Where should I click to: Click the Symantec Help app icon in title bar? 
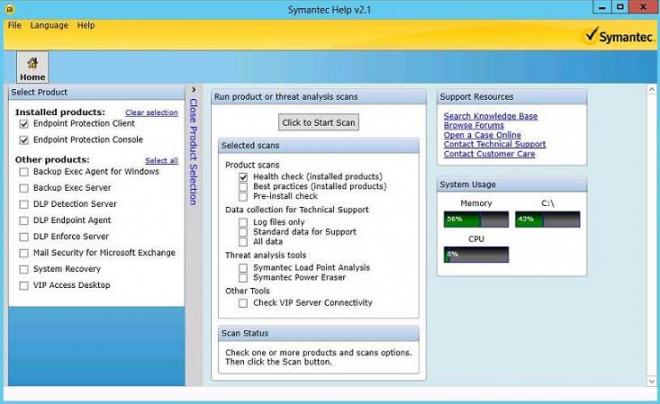9,8
